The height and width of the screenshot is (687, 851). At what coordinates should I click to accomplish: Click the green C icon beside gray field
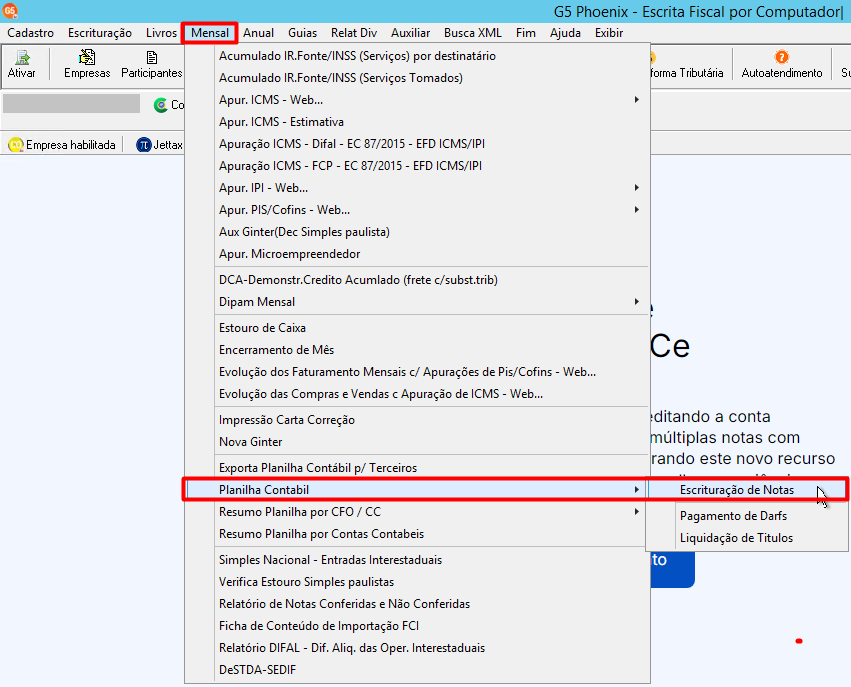click(x=161, y=105)
